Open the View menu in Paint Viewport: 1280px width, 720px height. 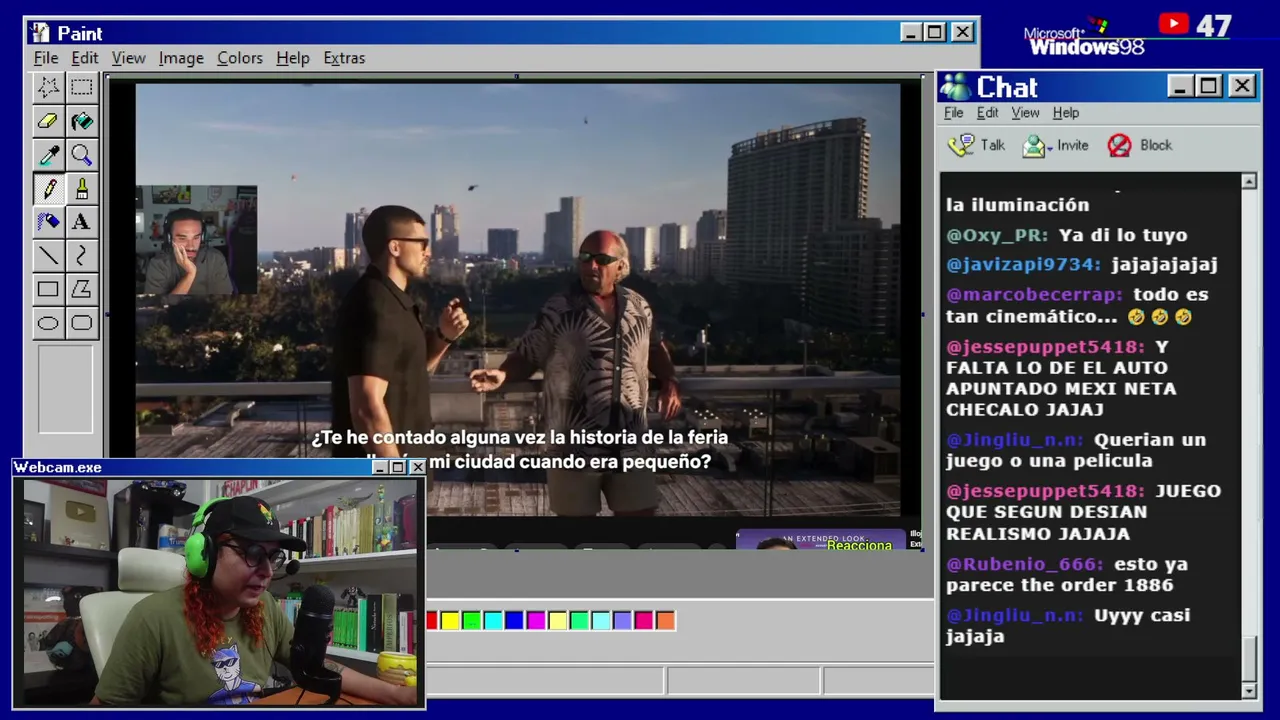128,58
